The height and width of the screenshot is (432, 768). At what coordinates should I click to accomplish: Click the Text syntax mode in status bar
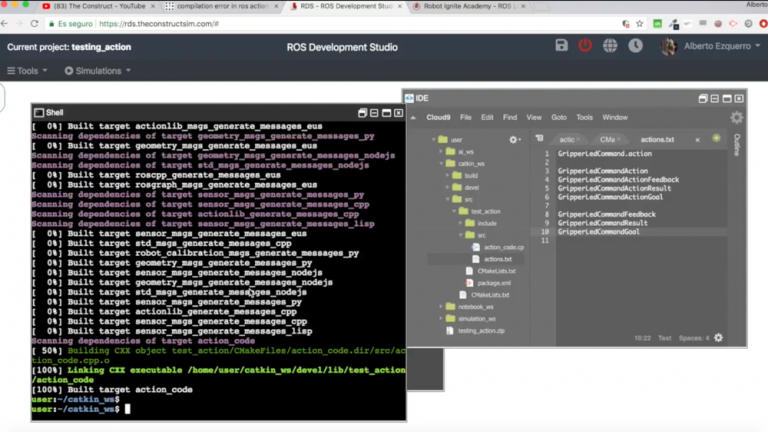click(x=665, y=338)
